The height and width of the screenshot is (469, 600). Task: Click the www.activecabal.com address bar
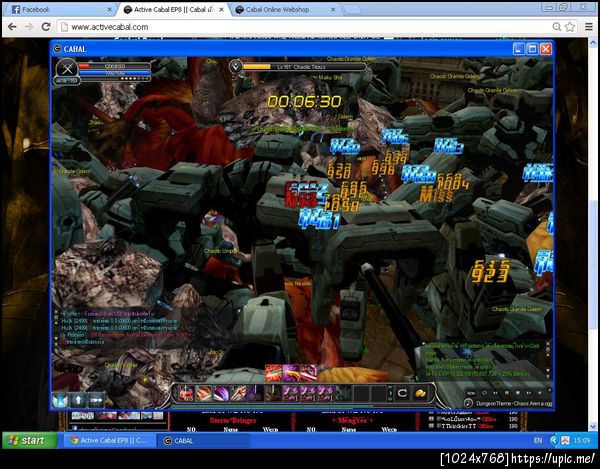304,27
